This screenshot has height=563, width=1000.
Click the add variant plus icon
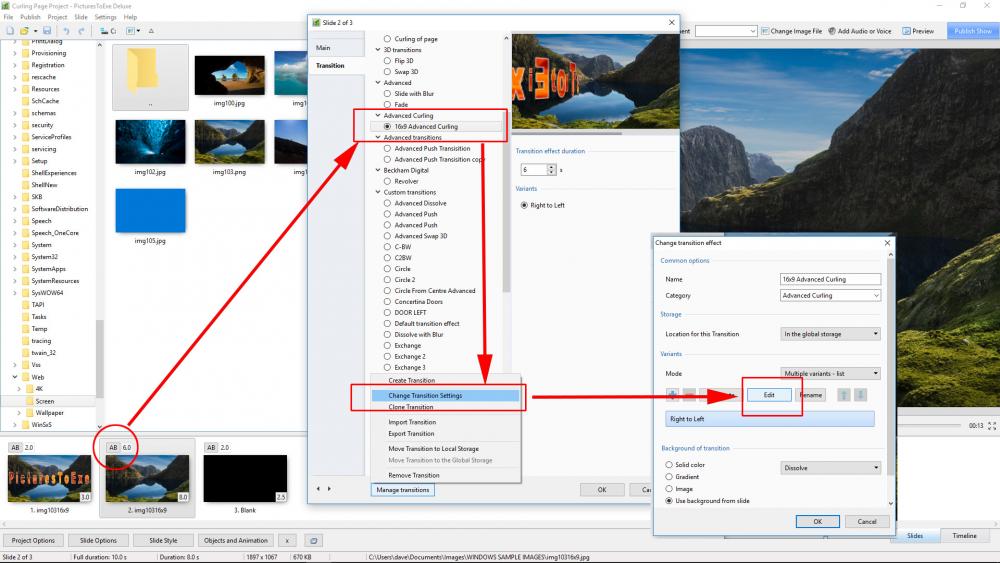pyautogui.click(x=671, y=395)
